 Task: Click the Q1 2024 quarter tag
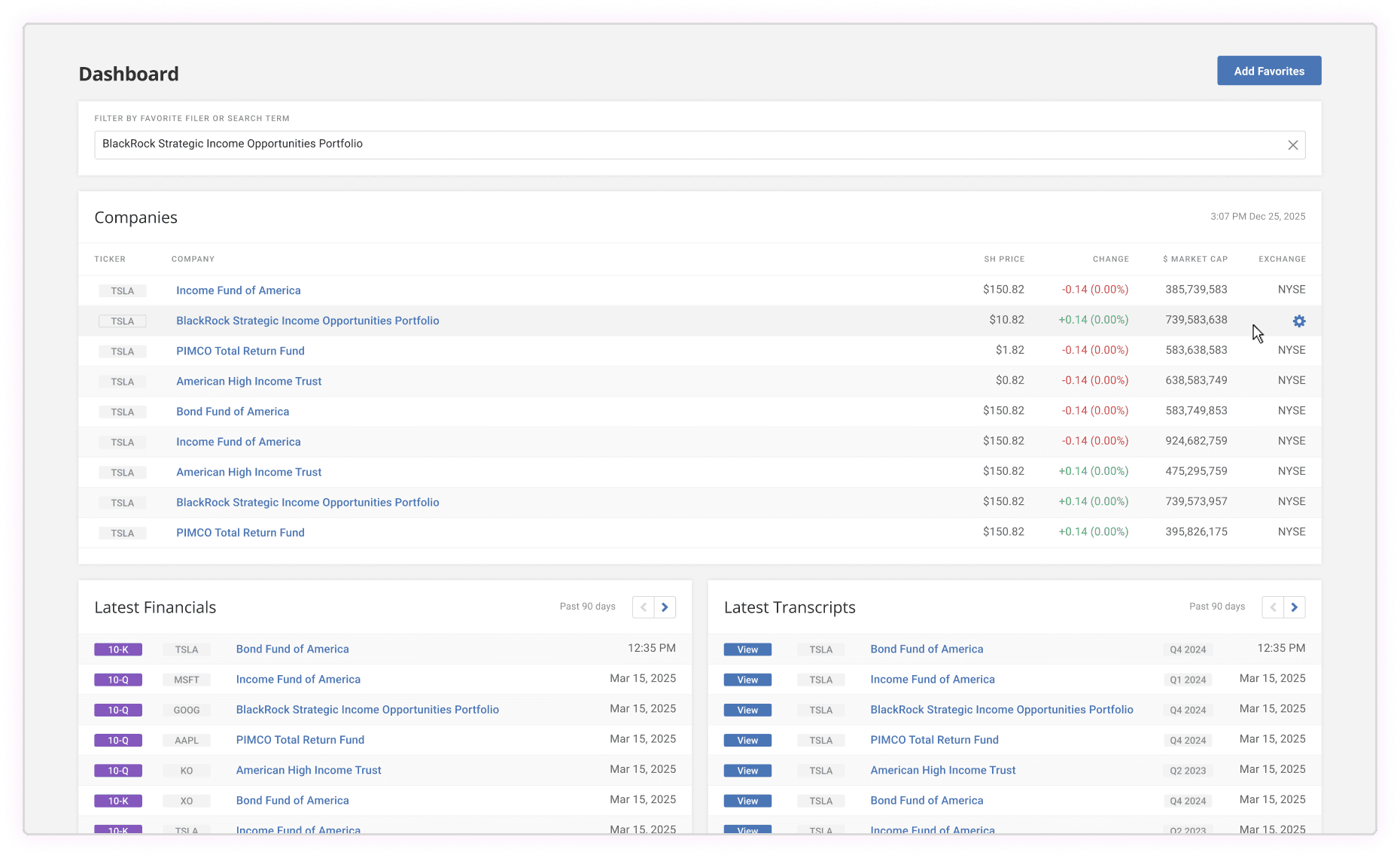[x=1188, y=680]
